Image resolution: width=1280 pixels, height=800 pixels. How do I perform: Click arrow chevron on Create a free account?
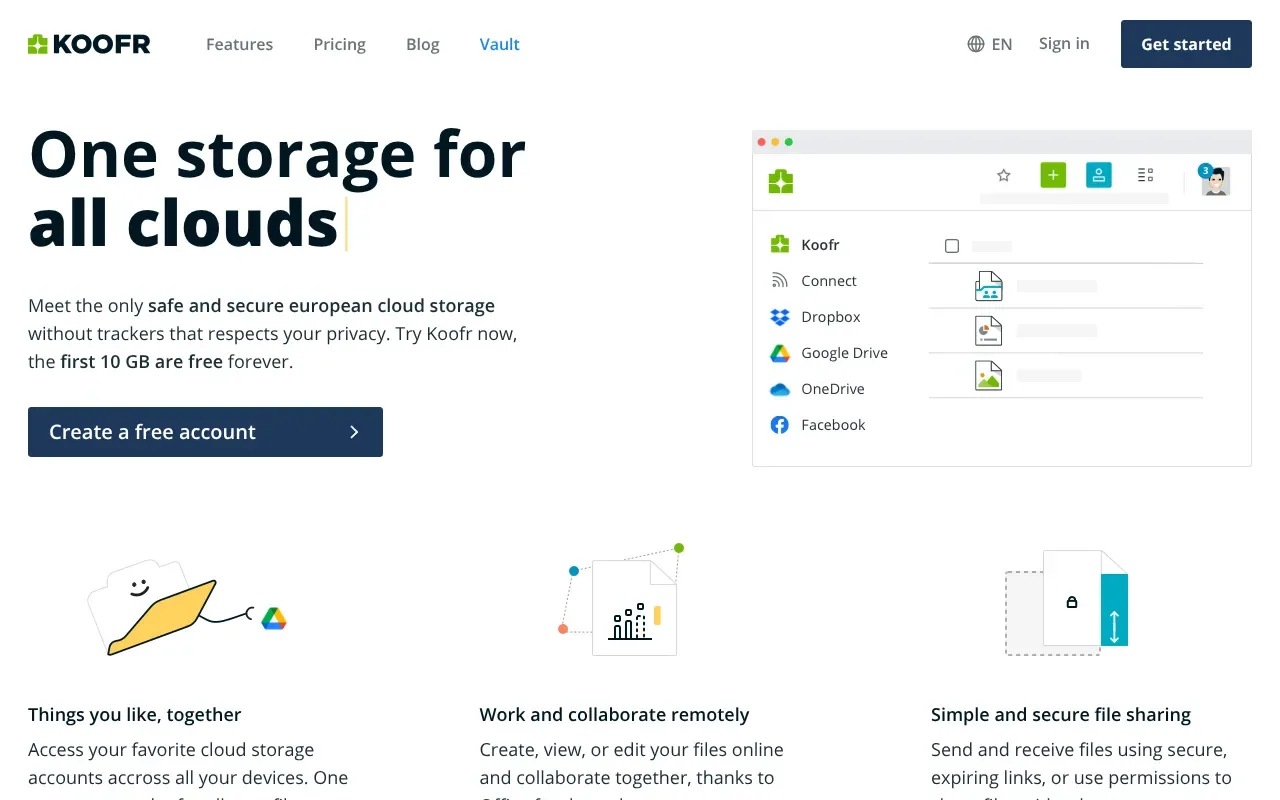[x=354, y=432]
